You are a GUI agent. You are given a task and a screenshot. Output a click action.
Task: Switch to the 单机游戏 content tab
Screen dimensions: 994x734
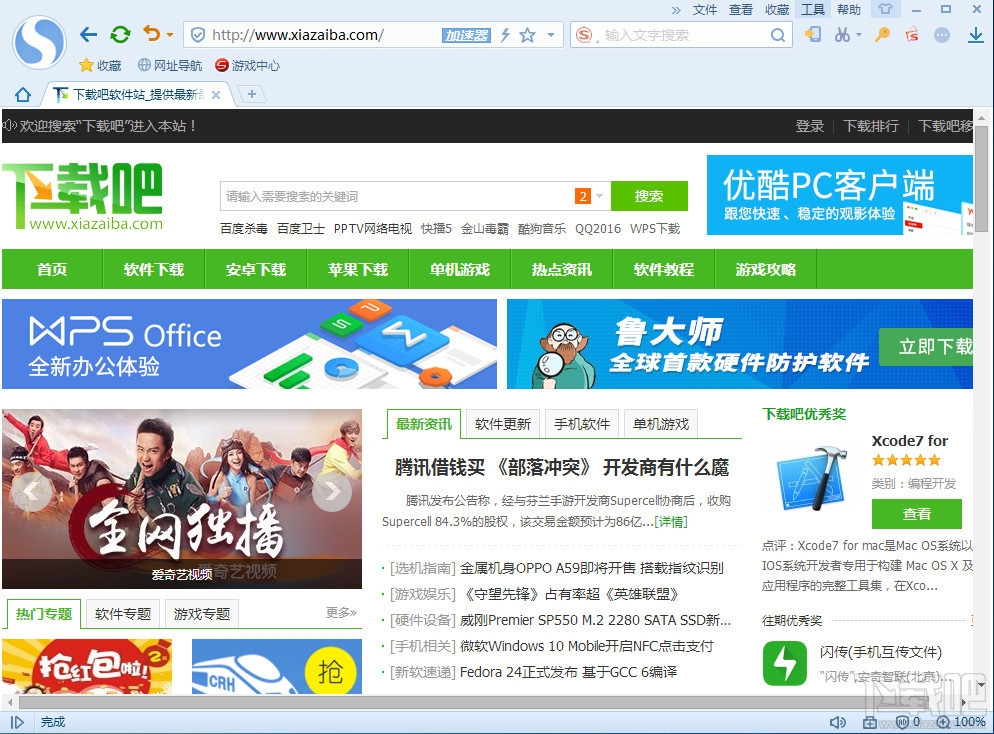click(661, 423)
